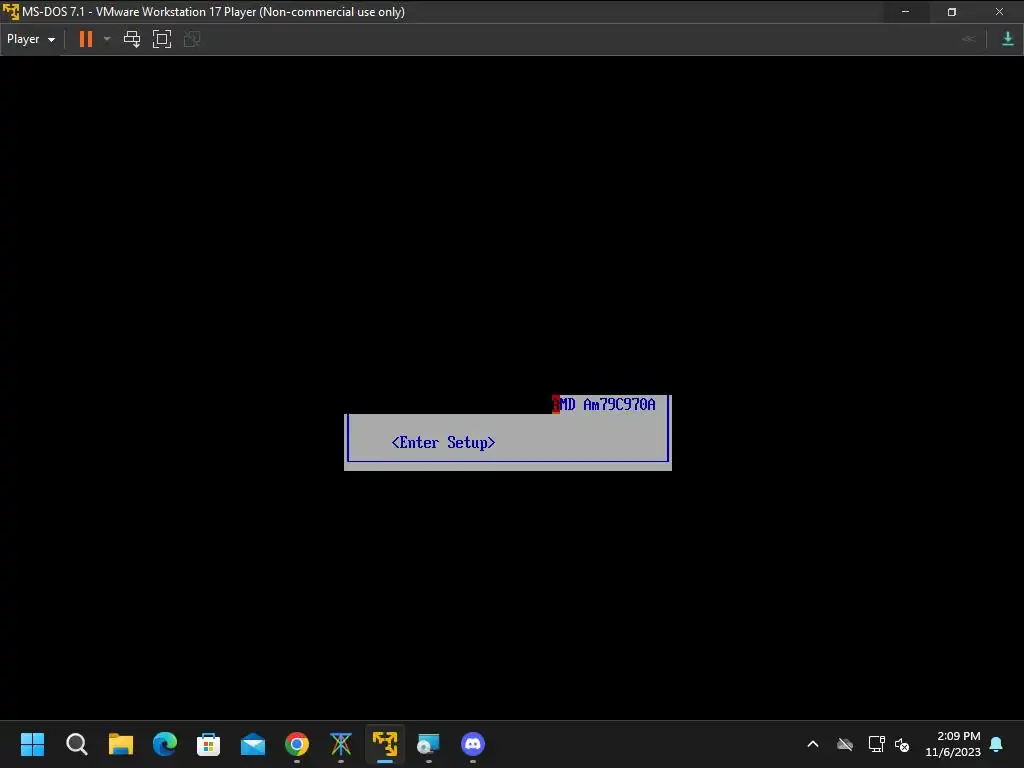
Task: Open Microsoft Store from the taskbar
Action: tap(208, 744)
